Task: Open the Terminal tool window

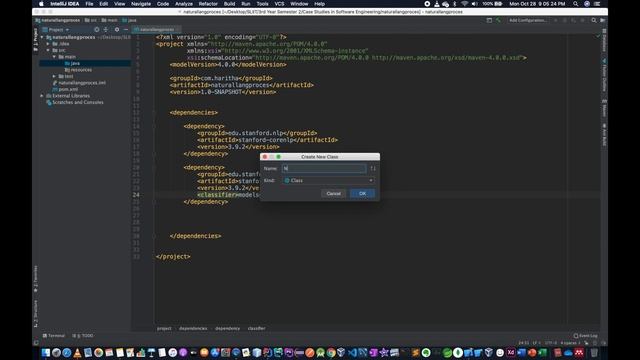Action: 53,336
